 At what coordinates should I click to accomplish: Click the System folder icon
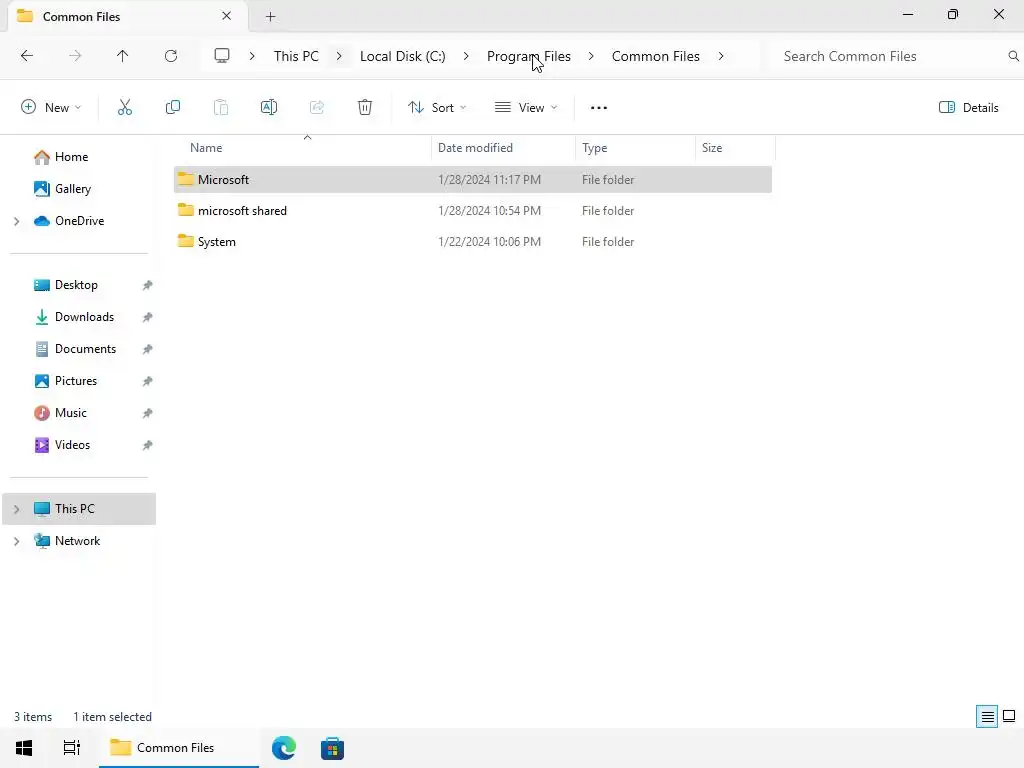point(185,241)
